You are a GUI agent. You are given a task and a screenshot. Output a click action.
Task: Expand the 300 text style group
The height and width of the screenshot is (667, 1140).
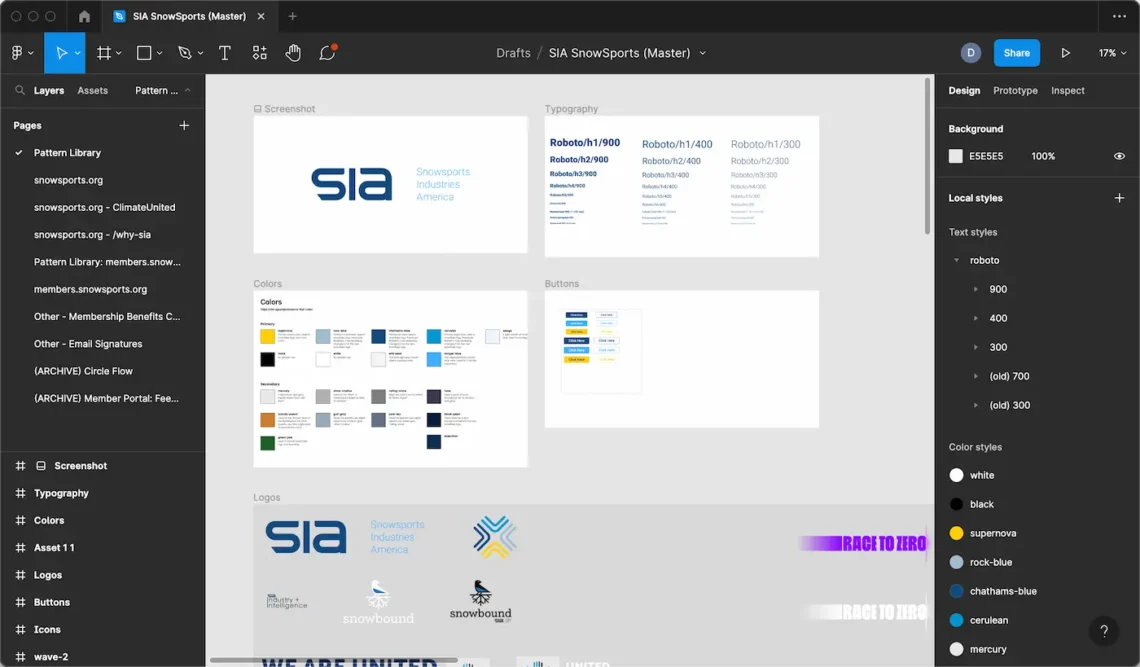pos(976,348)
